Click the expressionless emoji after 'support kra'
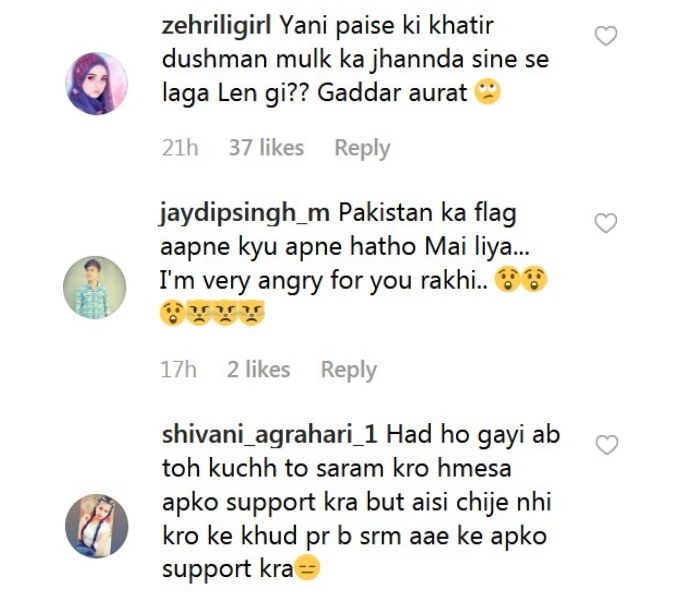 point(307,569)
